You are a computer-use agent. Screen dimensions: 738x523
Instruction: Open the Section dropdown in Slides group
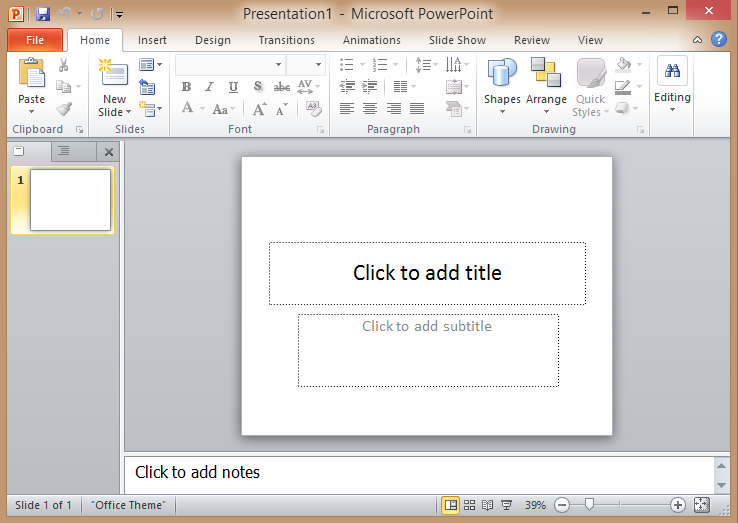[151, 110]
